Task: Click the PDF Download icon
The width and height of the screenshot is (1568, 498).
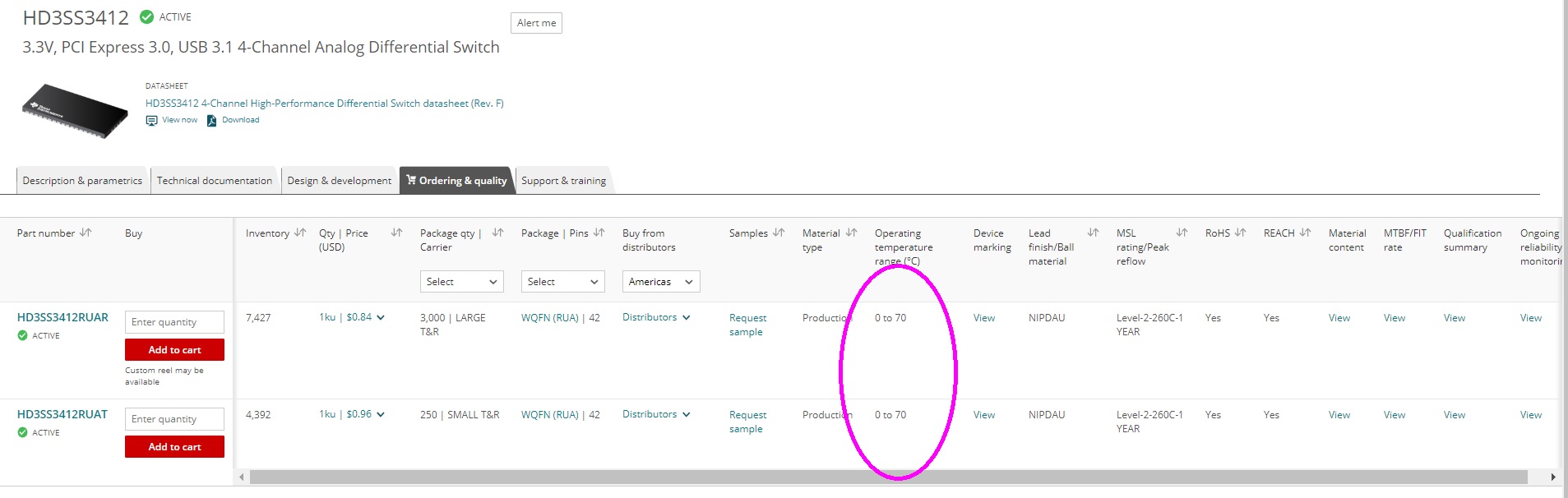Action: click(x=211, y=121)
